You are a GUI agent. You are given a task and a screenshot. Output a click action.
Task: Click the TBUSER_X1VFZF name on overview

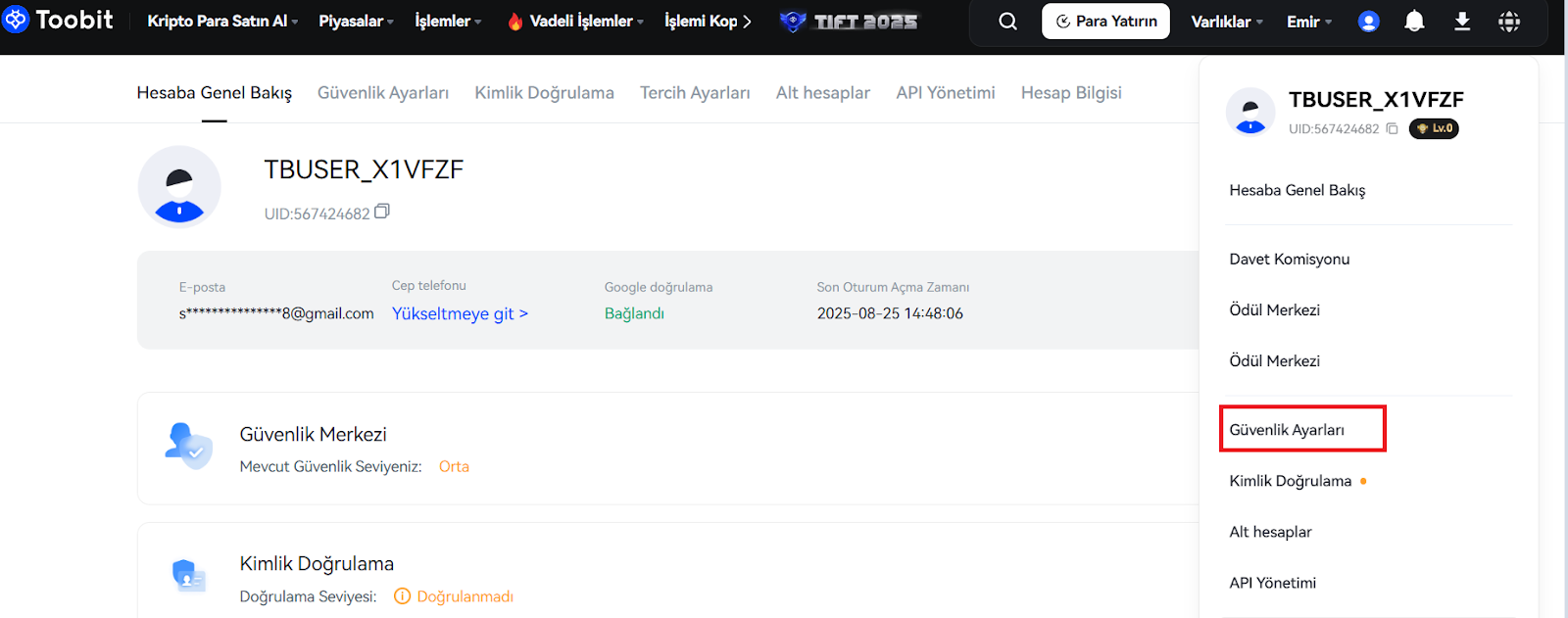(x=364, y=169)
